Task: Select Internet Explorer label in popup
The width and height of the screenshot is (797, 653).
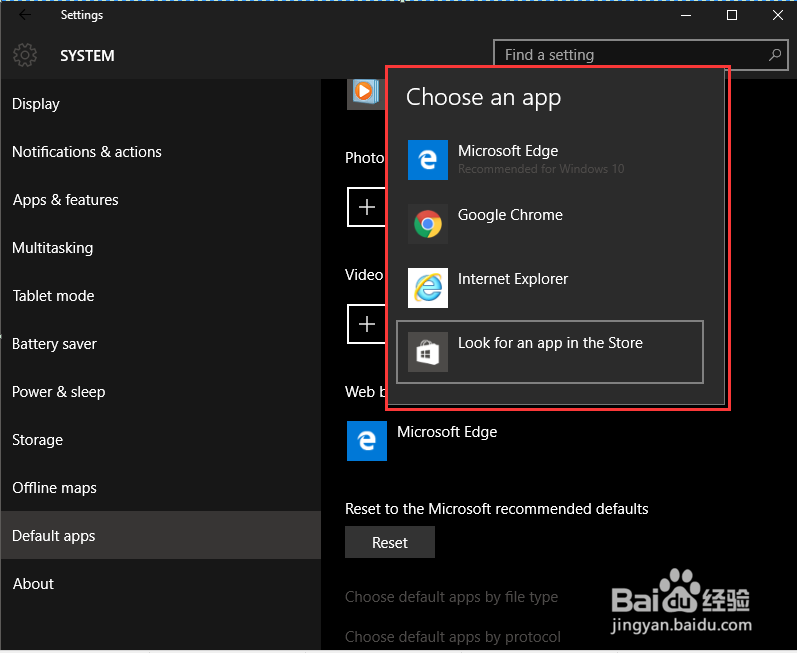Action: click(x=513, y=279)
